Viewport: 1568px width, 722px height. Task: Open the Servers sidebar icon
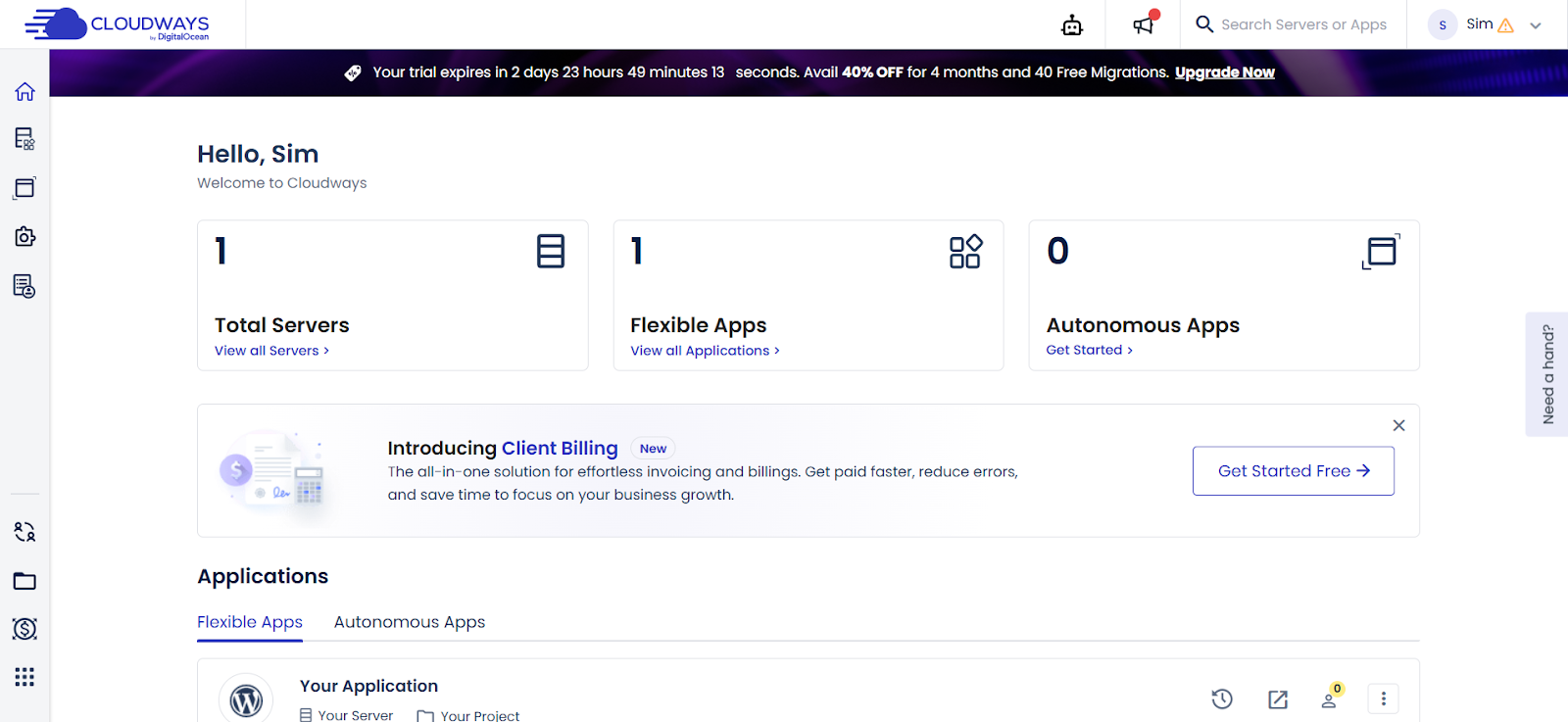point(25,139)
